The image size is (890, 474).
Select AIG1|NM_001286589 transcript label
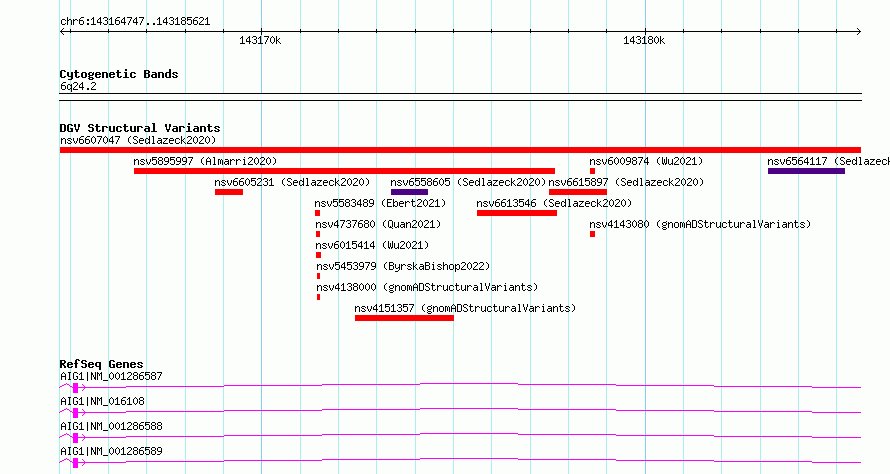tap(111, 451)
